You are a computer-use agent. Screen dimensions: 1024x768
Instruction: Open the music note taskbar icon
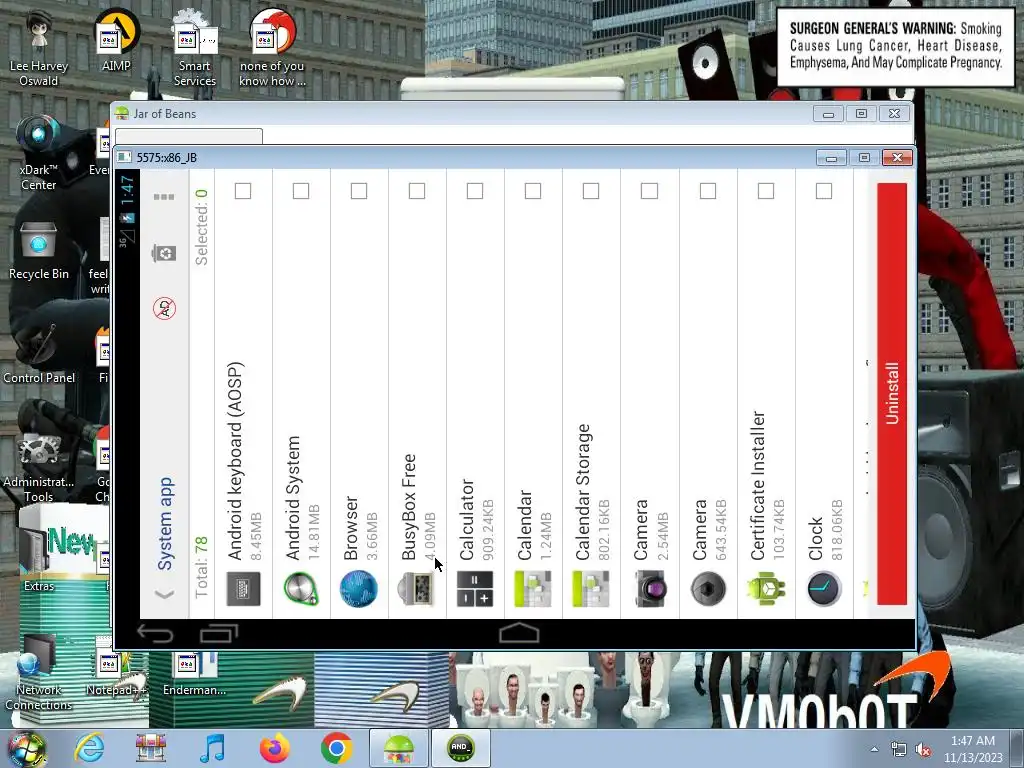click(x=212, y=748)
